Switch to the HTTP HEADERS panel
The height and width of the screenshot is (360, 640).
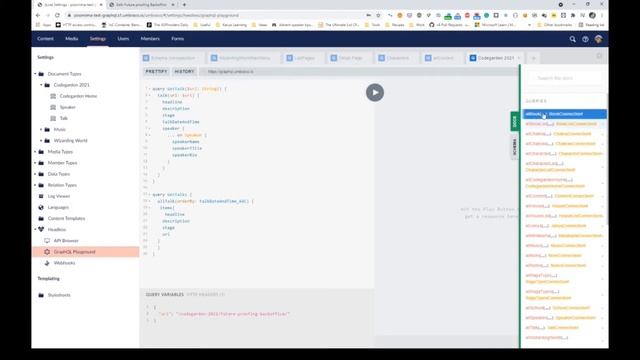click(205, 294)
